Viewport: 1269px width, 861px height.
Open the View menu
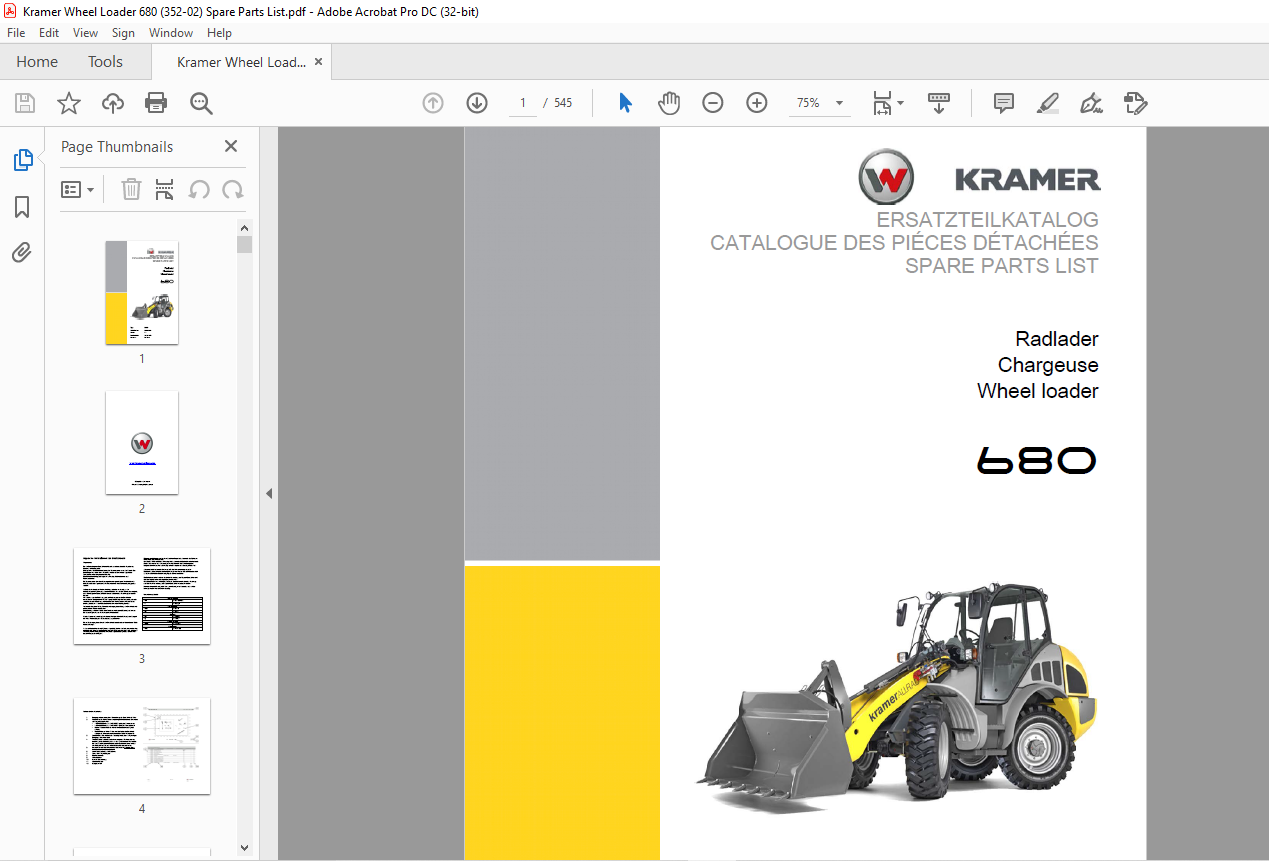[x=86, y=33]
